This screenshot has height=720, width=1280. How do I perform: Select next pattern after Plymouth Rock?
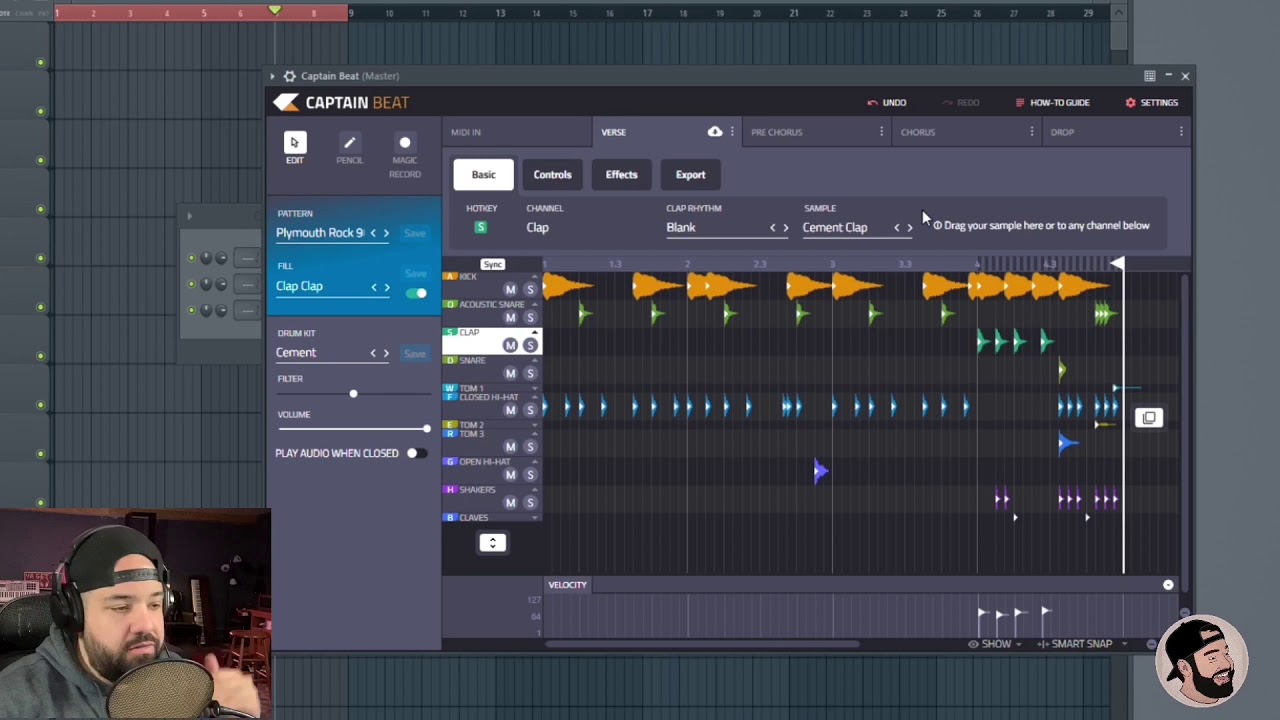tap(386, 233)
